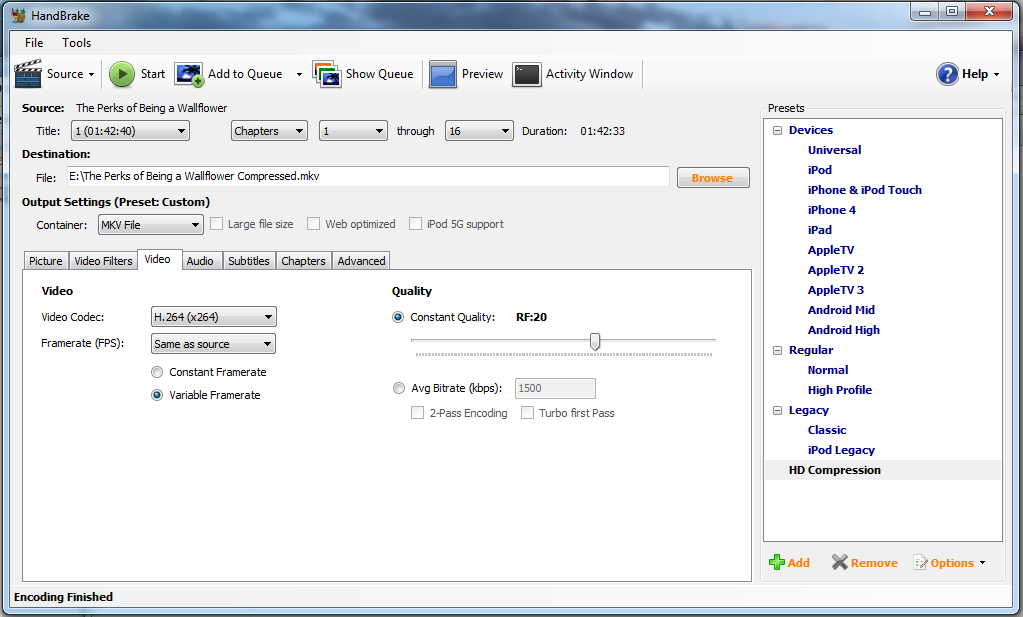The height and width of the screenshot is (617, 1023).
Task: Select the Constant Framerate radio button
Action: tap(157, 372)
